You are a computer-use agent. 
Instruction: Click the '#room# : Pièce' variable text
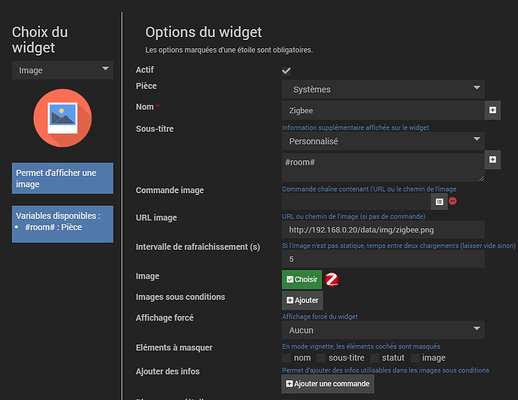click(53, 227)
